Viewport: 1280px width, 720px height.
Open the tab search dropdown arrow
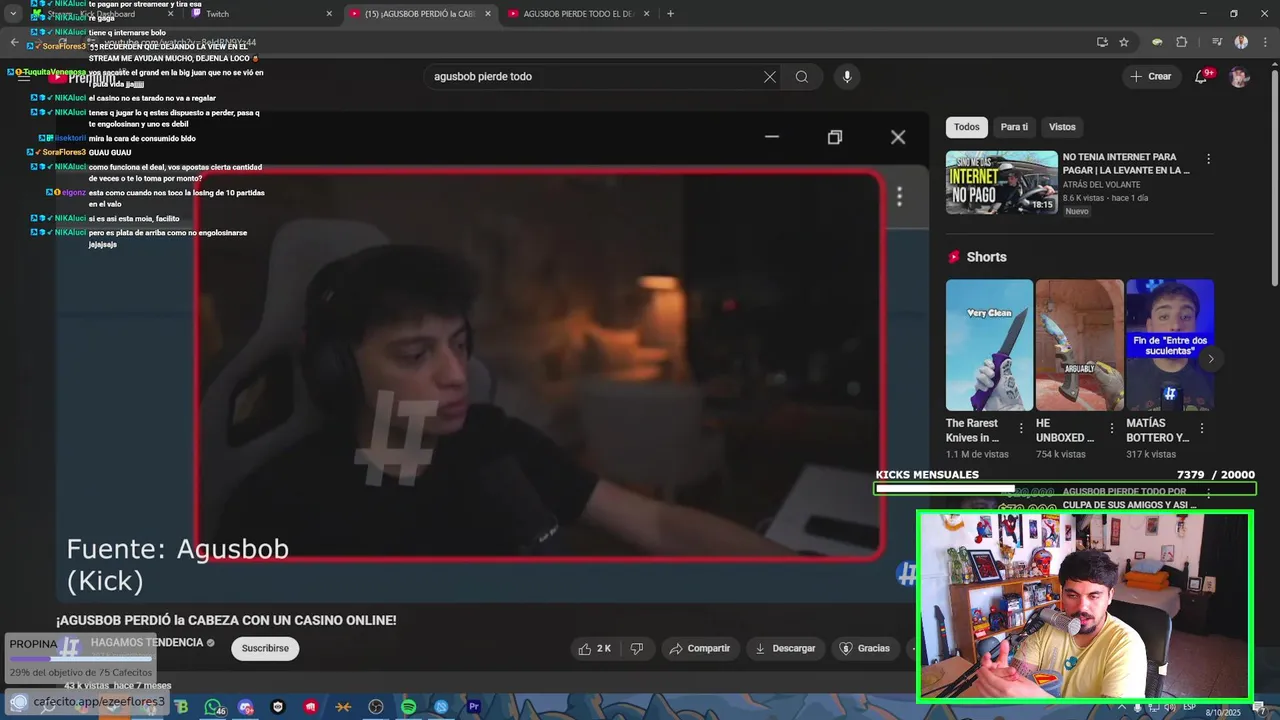tap(14, 14)
